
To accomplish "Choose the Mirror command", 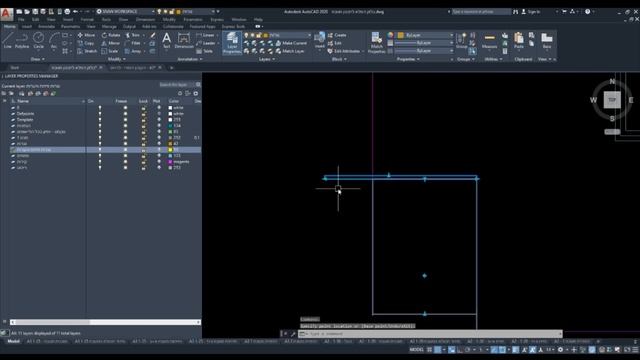I will point(111,43).
